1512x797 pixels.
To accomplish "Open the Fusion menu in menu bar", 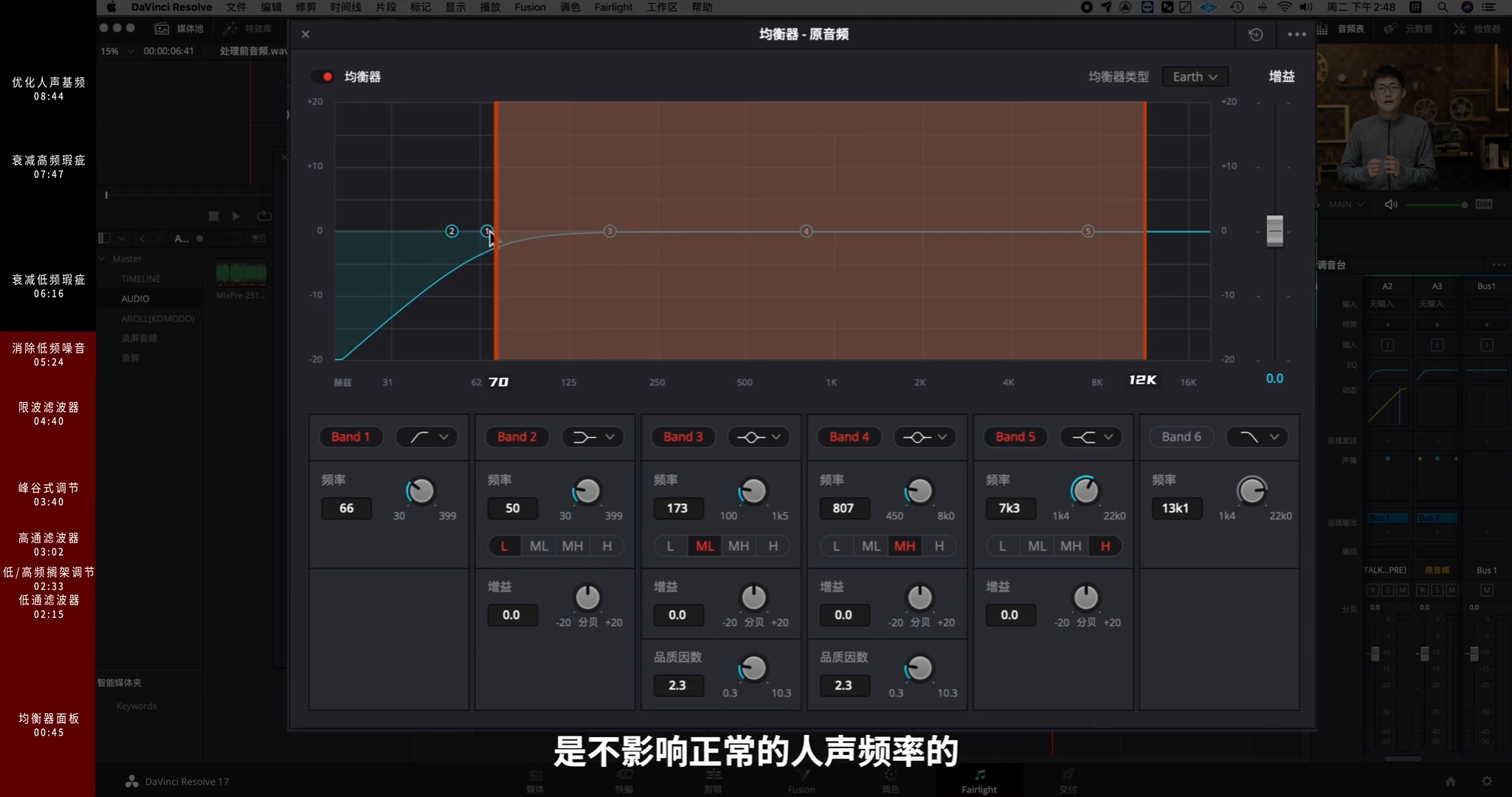I will tap(530, 7).
